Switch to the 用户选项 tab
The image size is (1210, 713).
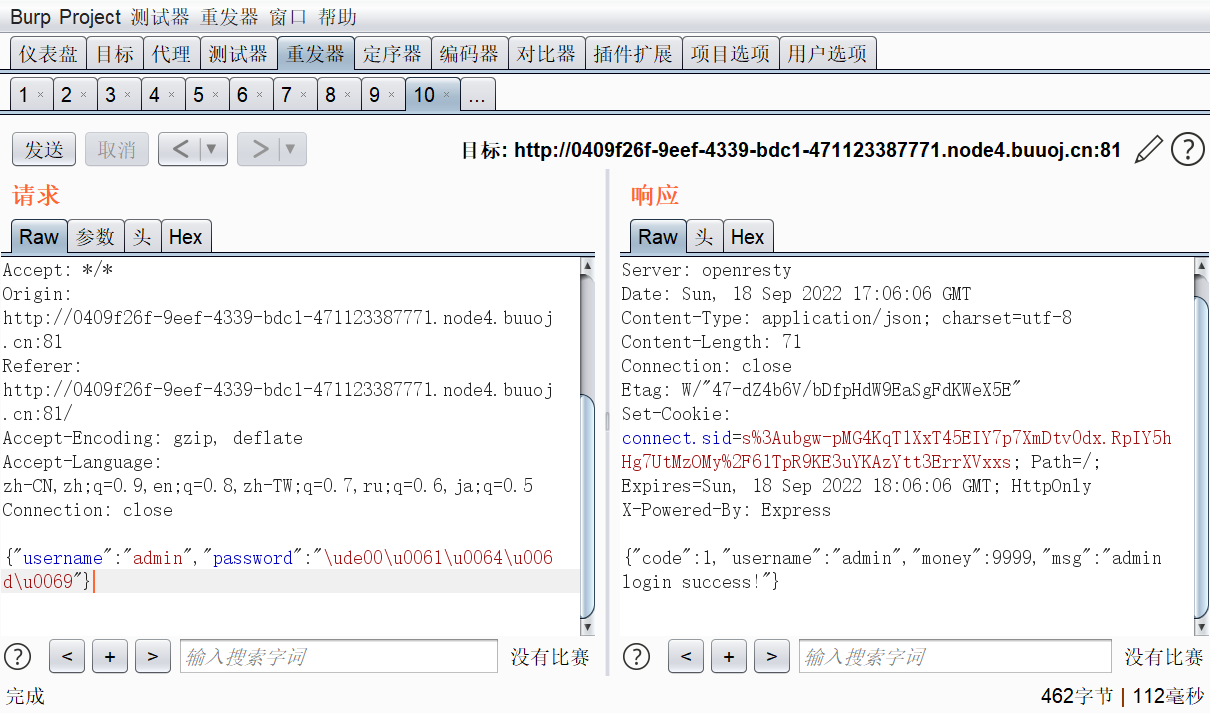[827, 54]
